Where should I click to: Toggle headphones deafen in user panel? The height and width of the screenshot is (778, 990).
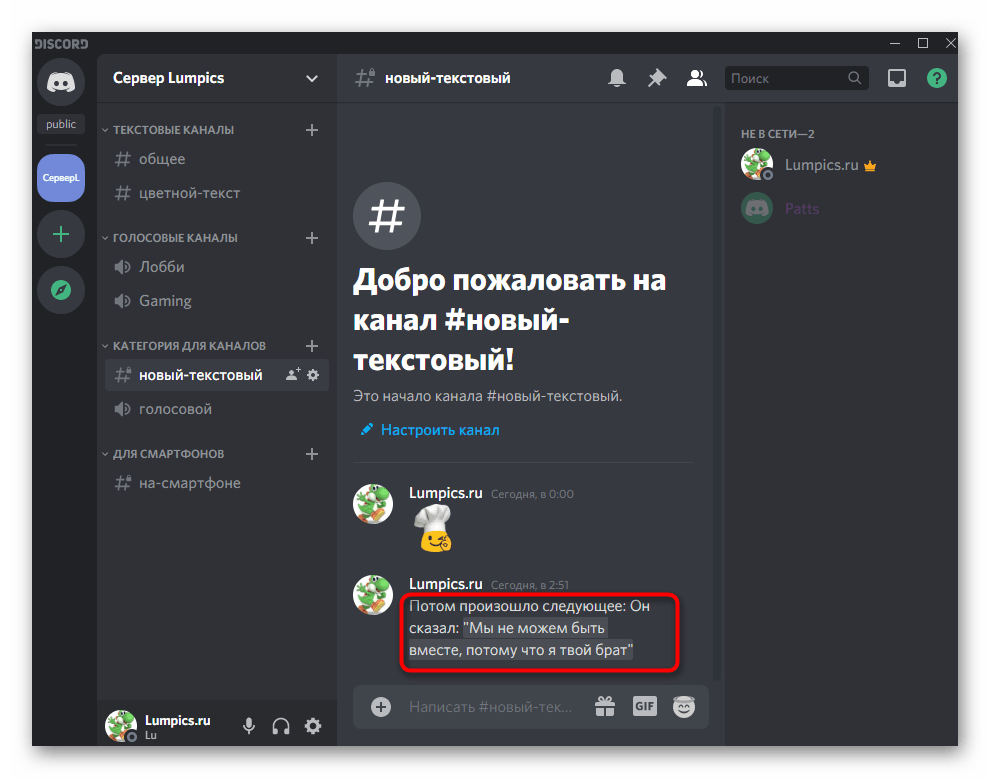click(281, 726)
